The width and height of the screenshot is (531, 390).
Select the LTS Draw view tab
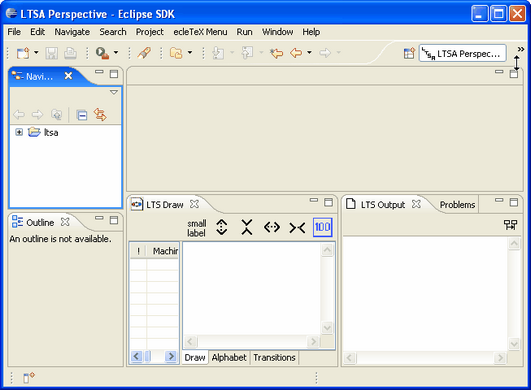(164, 205)
